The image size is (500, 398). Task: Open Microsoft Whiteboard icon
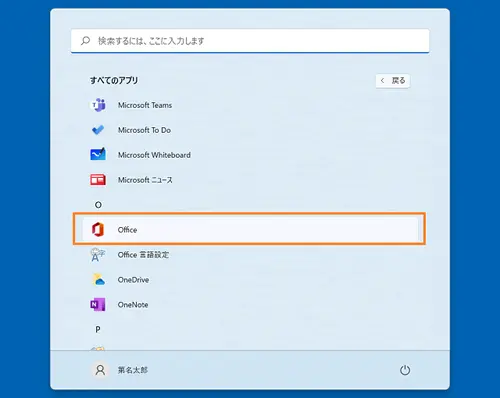pyautogui.click(x=98, y=154)
